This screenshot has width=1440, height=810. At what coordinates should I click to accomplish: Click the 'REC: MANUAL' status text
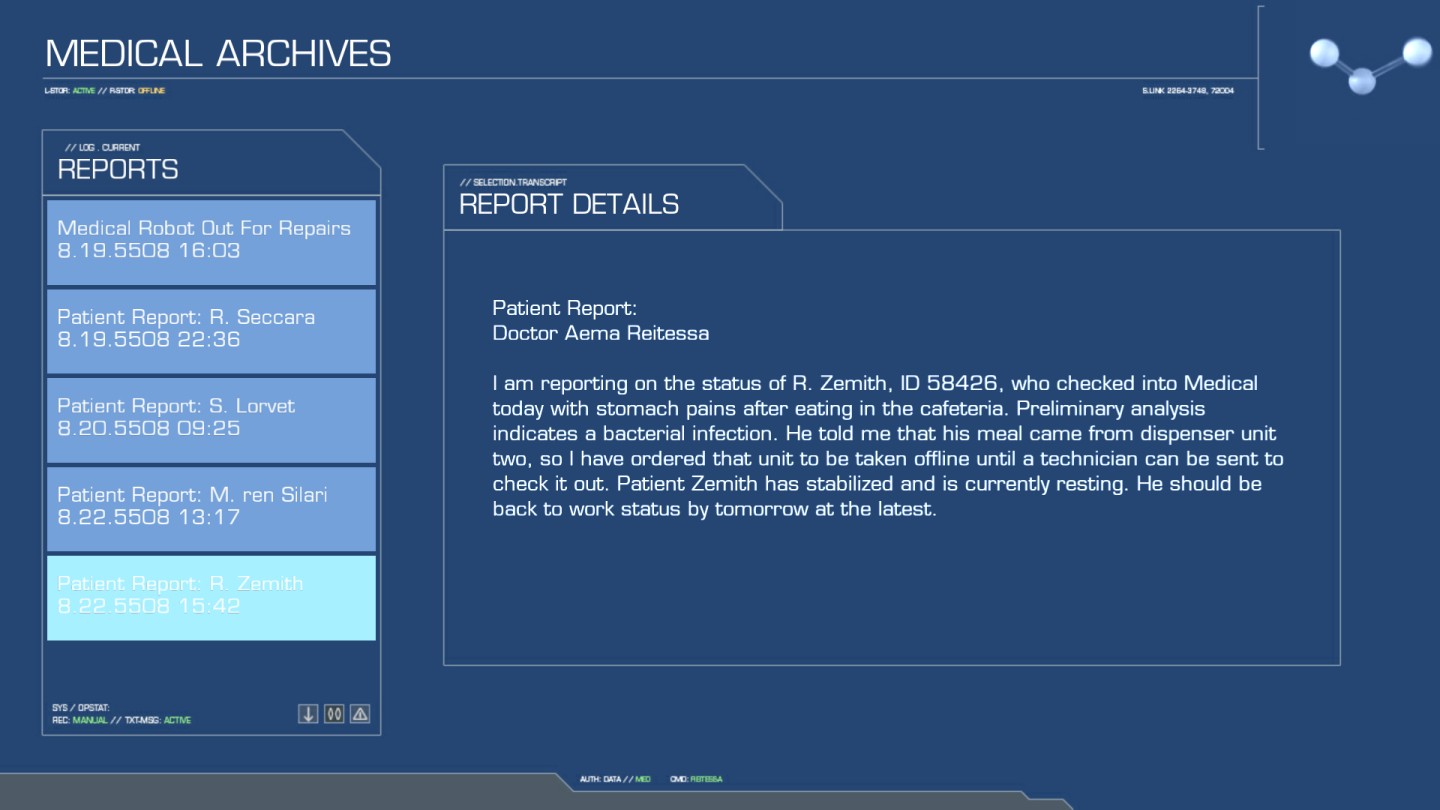tap(79, 720)
